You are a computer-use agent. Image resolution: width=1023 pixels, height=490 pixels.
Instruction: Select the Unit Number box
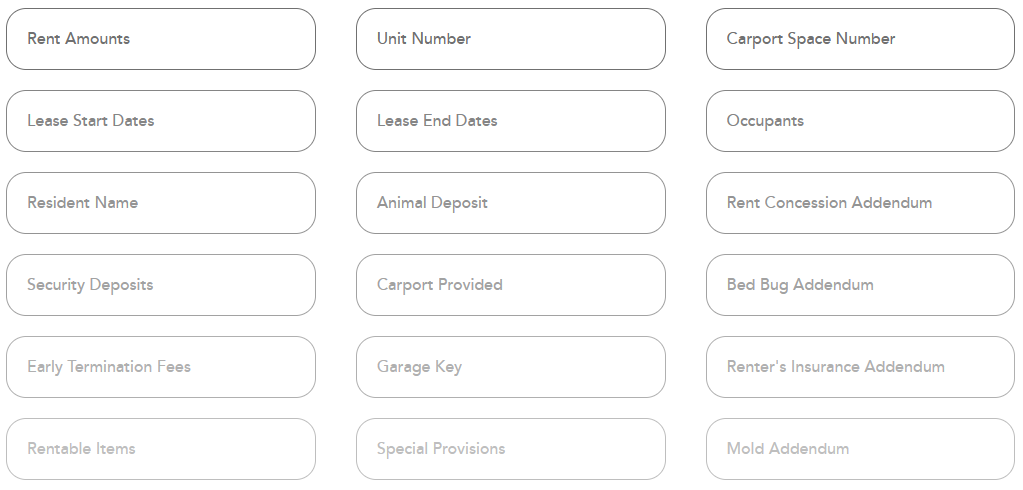tap(511, 39)
